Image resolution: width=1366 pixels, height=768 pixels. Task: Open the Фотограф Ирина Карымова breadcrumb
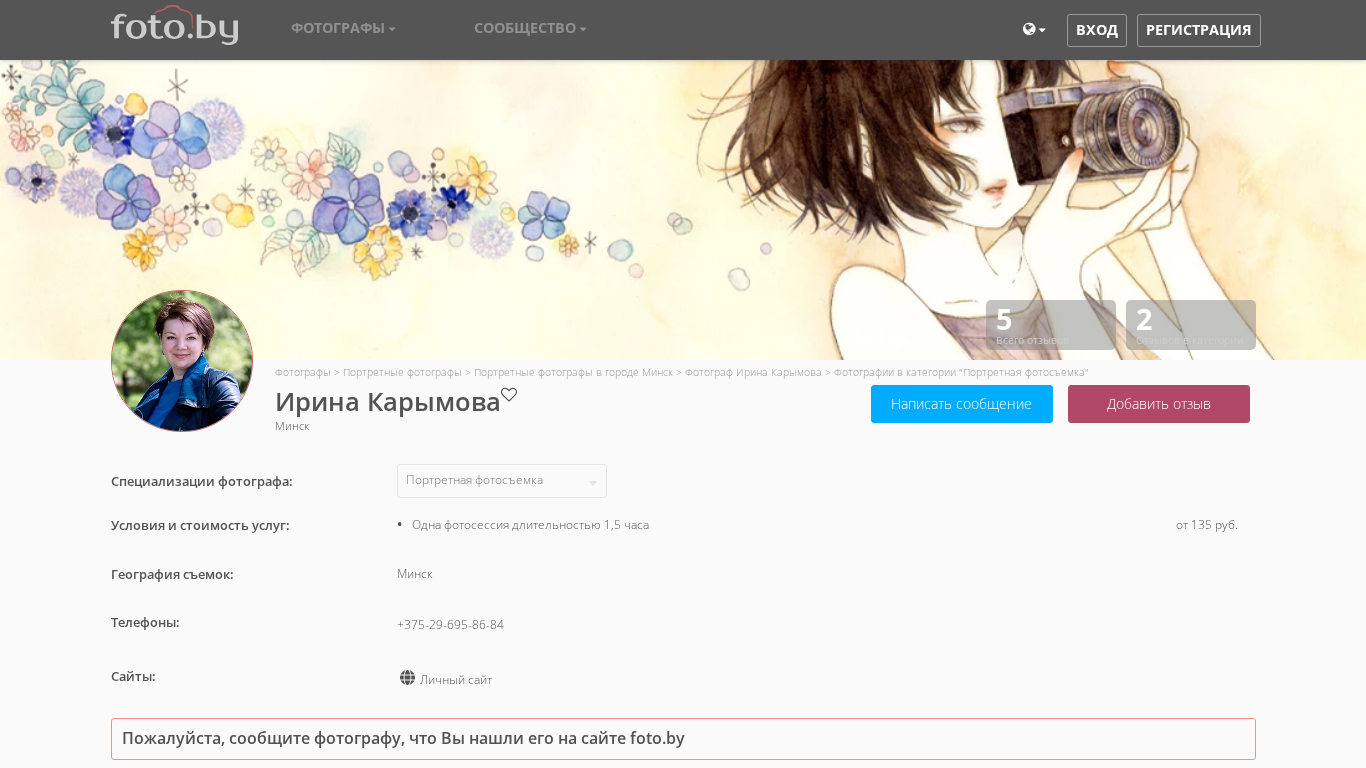coord(753,372)
